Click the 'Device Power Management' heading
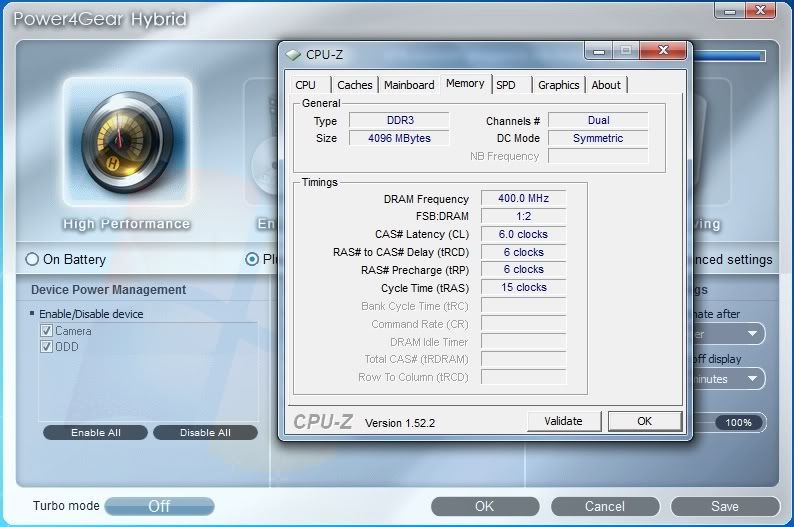Screen dimensions: 794x527 click(x=108, y=290)
